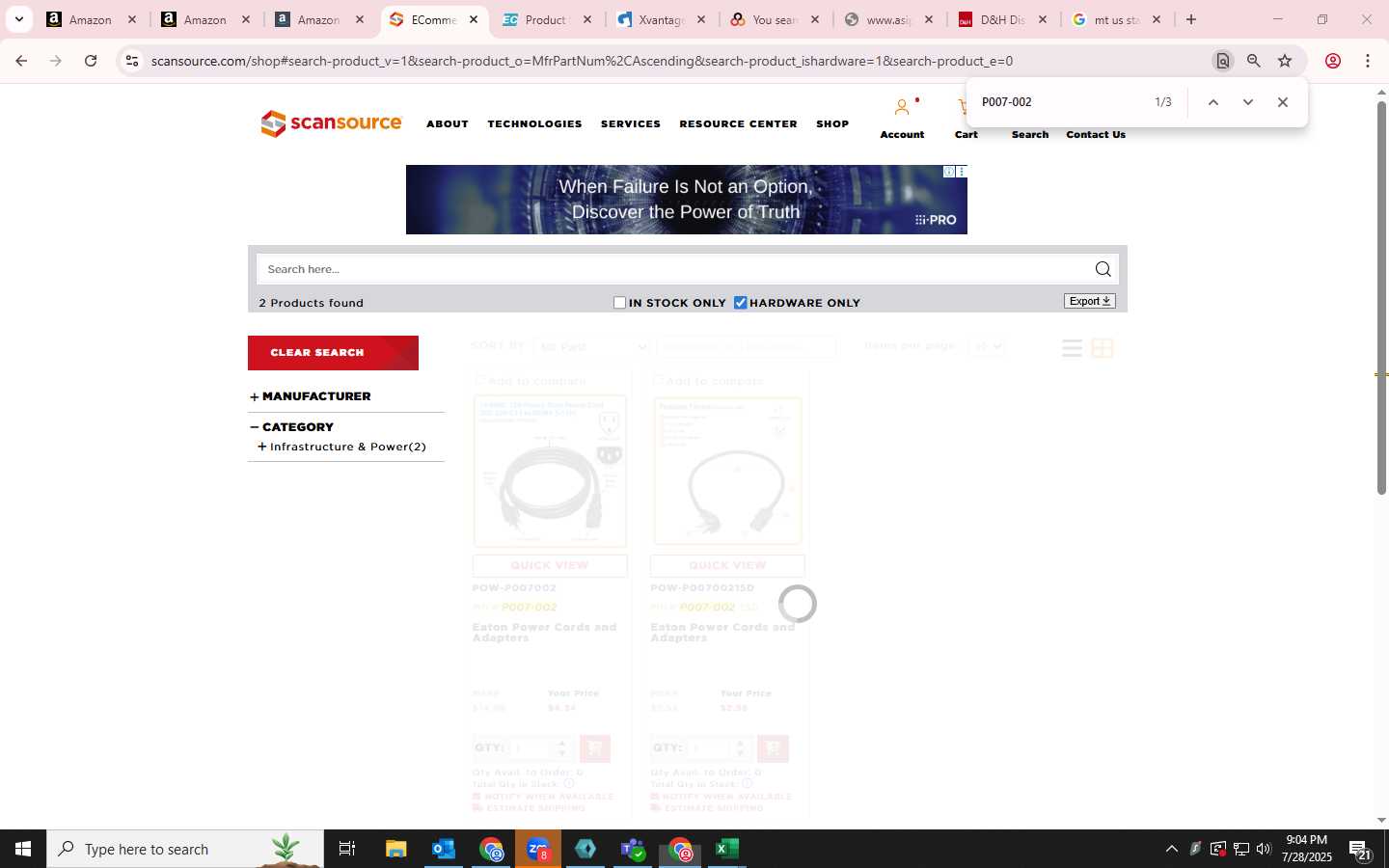The image size is (1389, 868).
Task: Open Microsoft Teams from the taskbar
Action: click(633, 849)
